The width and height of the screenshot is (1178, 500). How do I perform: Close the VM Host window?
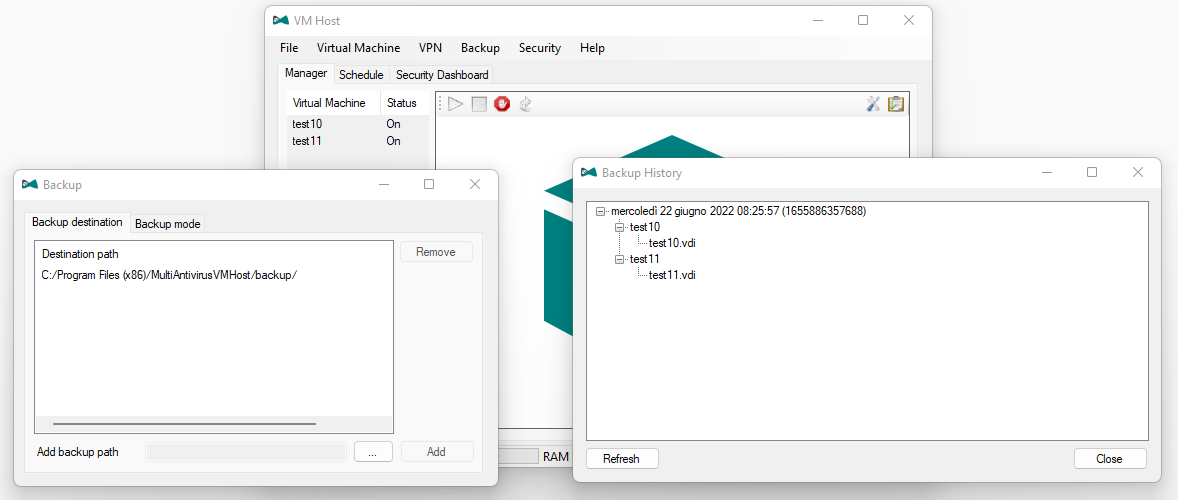click(x=909, y=20)
